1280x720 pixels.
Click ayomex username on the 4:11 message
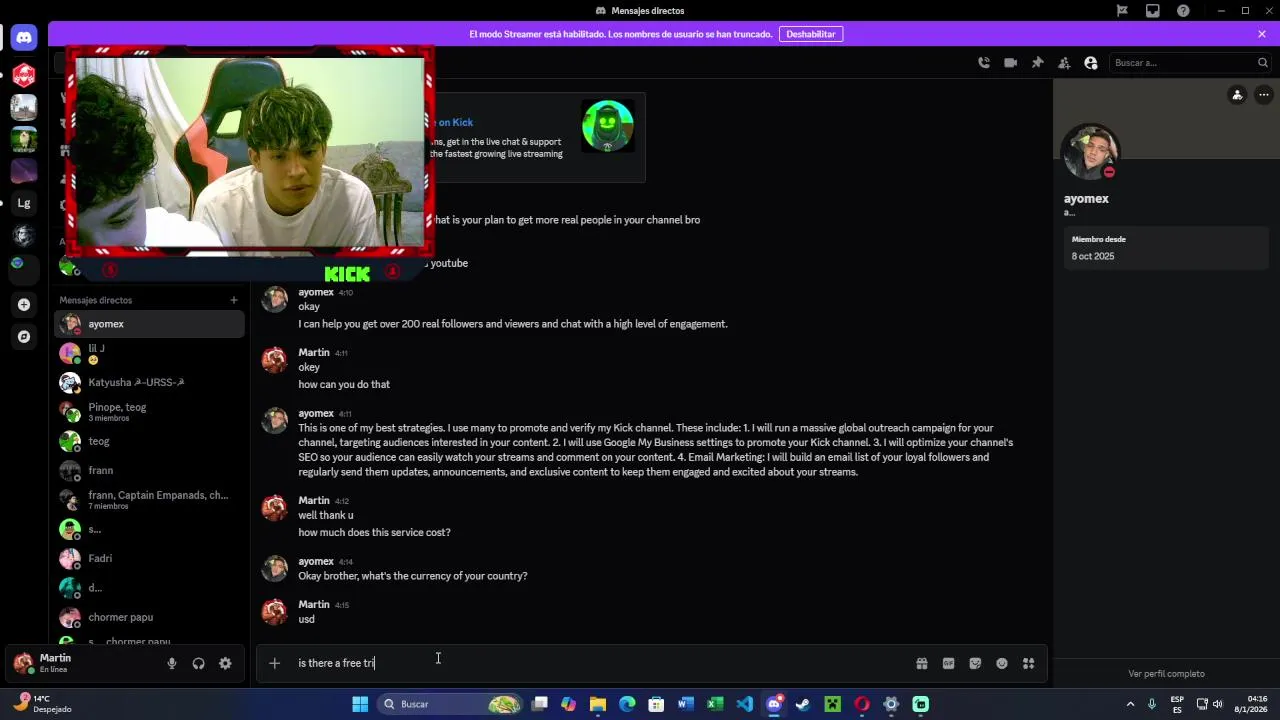coord(316,413)
